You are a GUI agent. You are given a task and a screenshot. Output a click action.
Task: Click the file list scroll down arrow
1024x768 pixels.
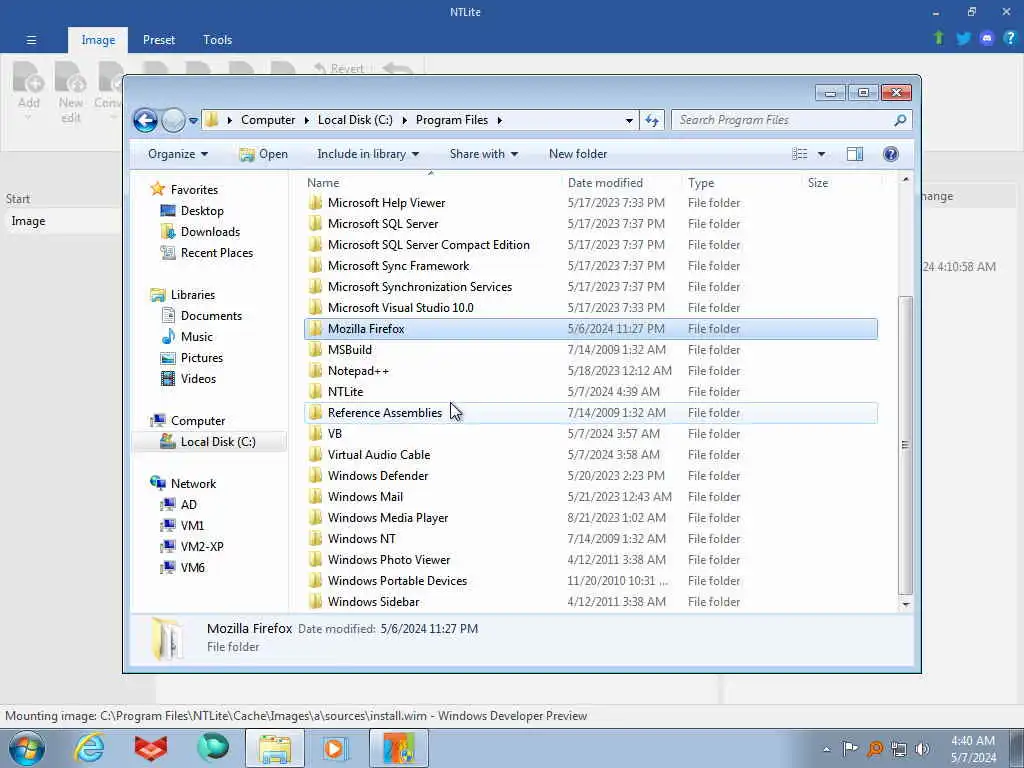pyautogui.click(x=905, y=605)
